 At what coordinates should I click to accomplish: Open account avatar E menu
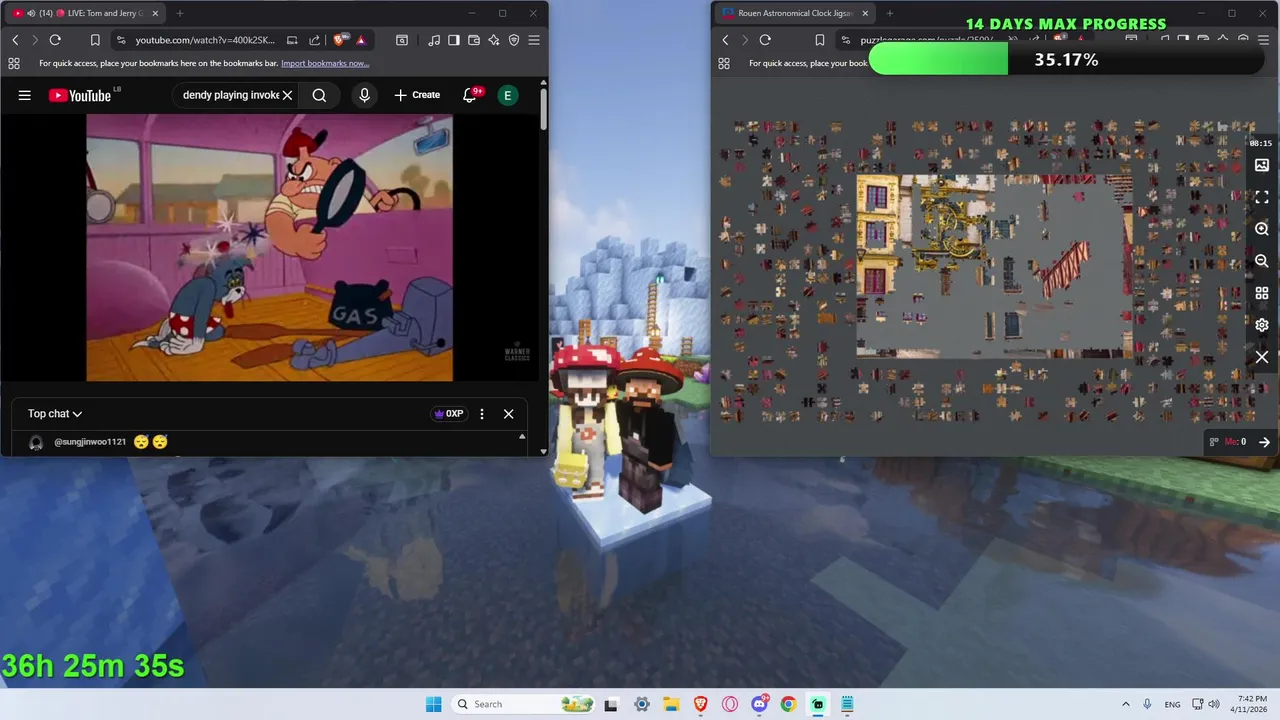pos(508,95)
